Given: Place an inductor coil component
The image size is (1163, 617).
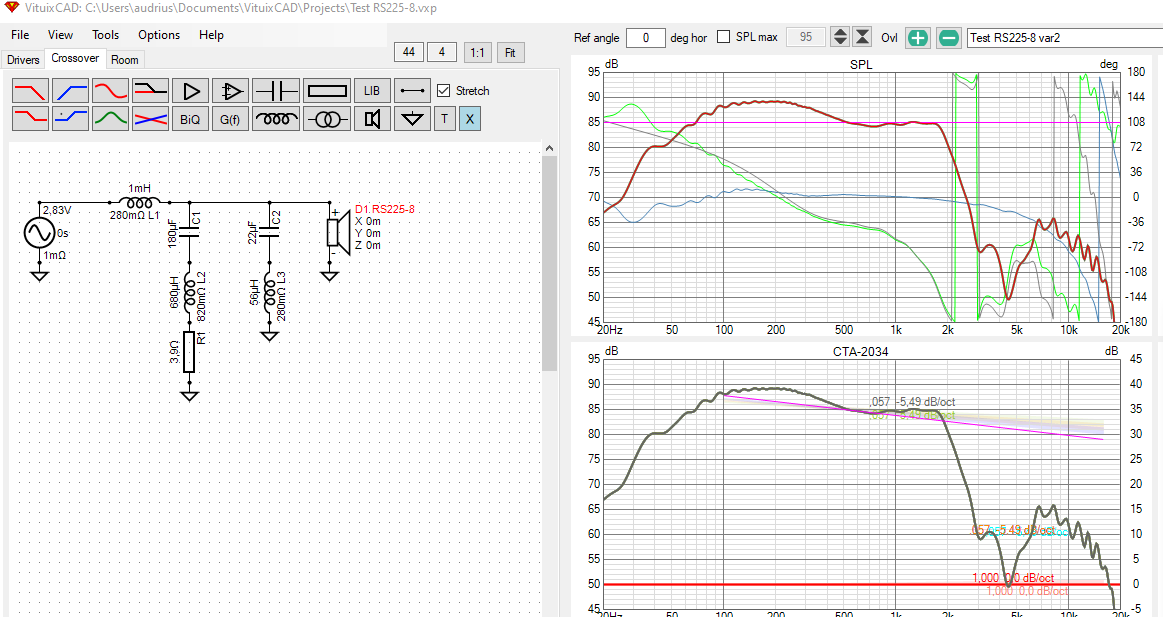Looking at the screenshot, I should [276, 119].
